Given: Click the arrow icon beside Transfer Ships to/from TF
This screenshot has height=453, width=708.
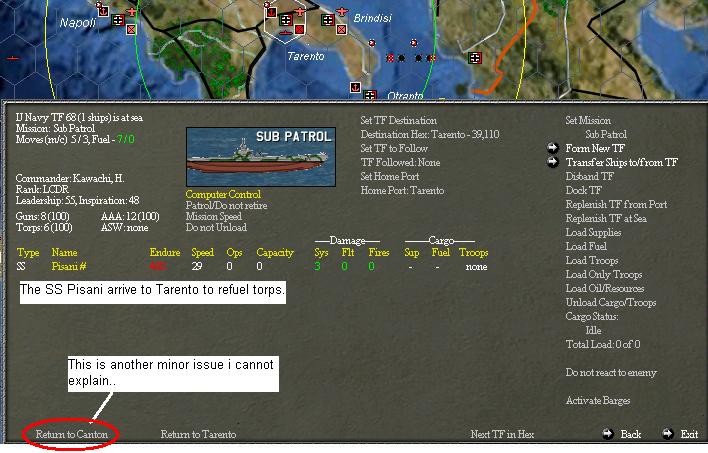Looking at the screenshot, I should [x=553, y=162].
